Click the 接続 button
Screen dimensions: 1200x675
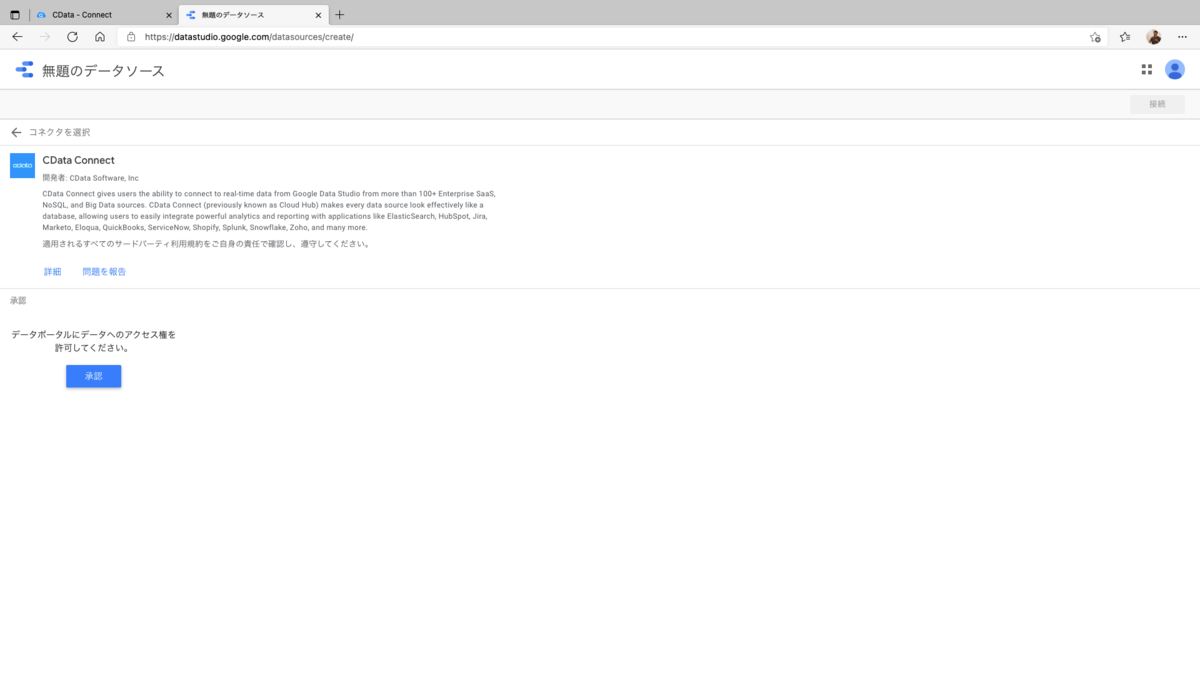coord(1157,104)
